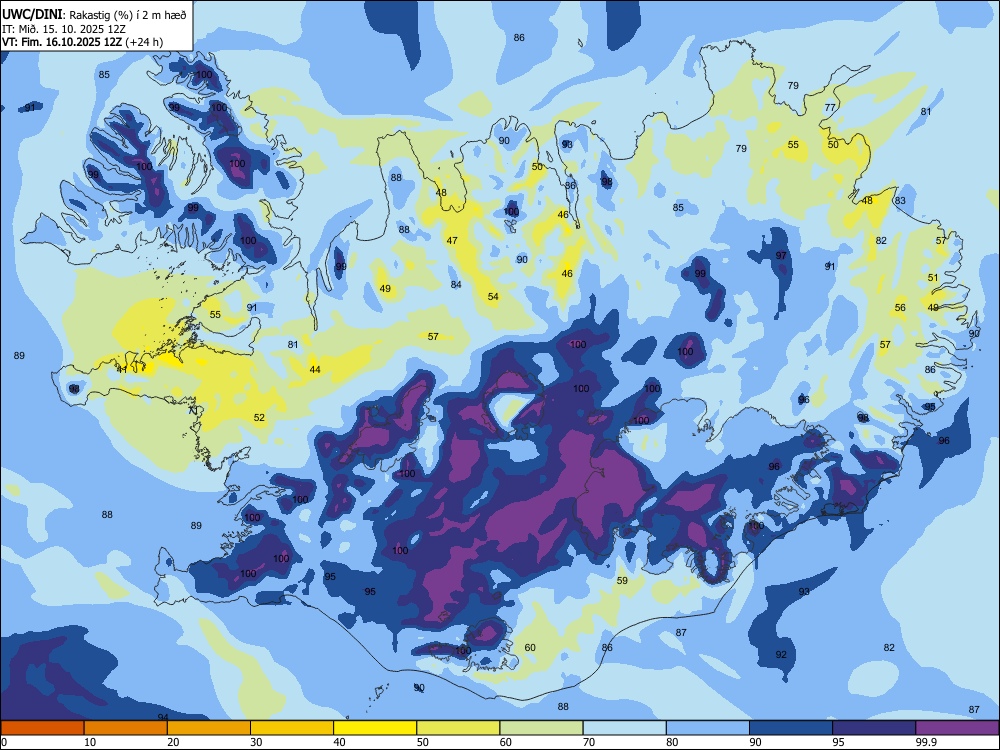Click the humidity value '84' on the map
This screenshot has height=750, width=1000.
(x=456, y=284)
